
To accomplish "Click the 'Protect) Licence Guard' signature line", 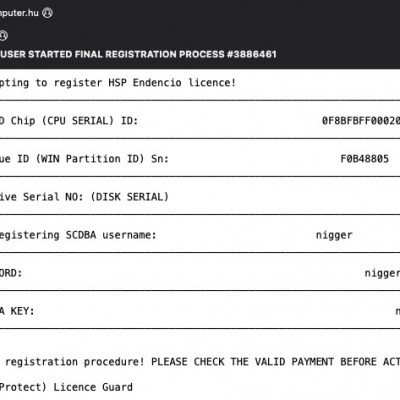I will pyautogui.click(x=66, y=387).
